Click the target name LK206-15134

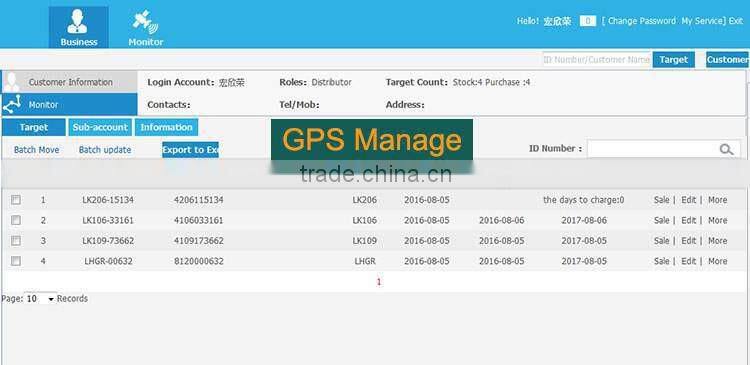tap(108, 200)
